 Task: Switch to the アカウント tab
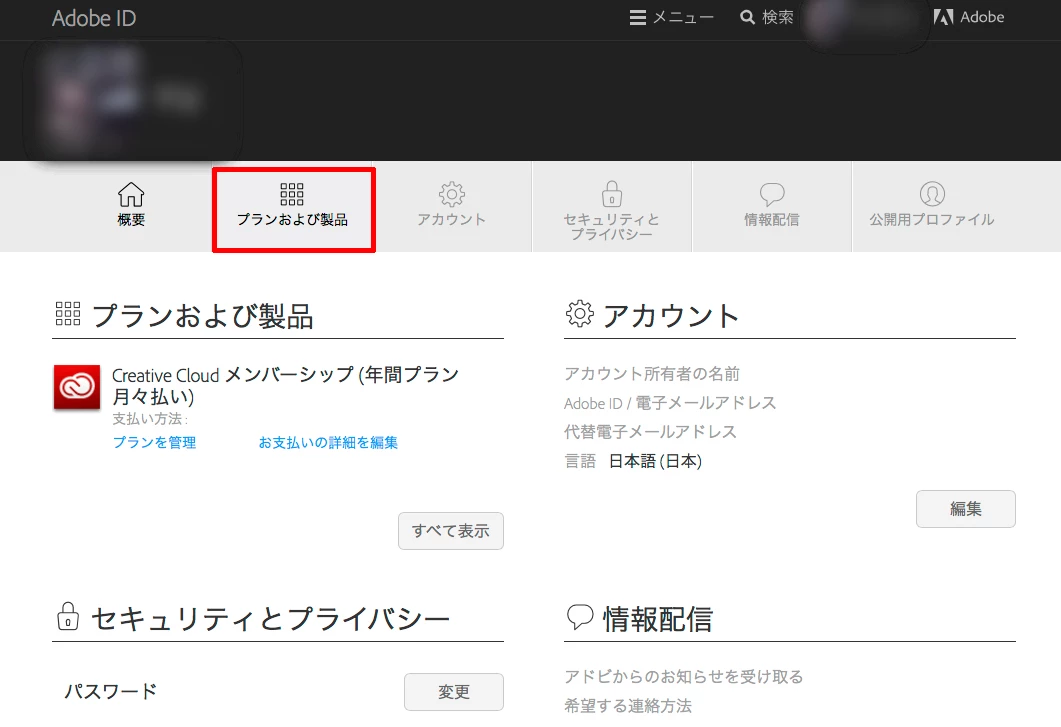(x=452, y=206)
